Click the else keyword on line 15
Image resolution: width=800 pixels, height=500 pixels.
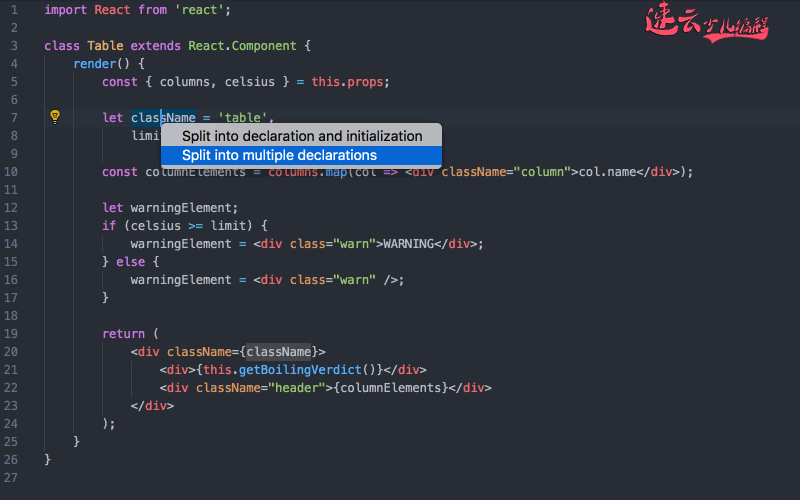point(131,262)
